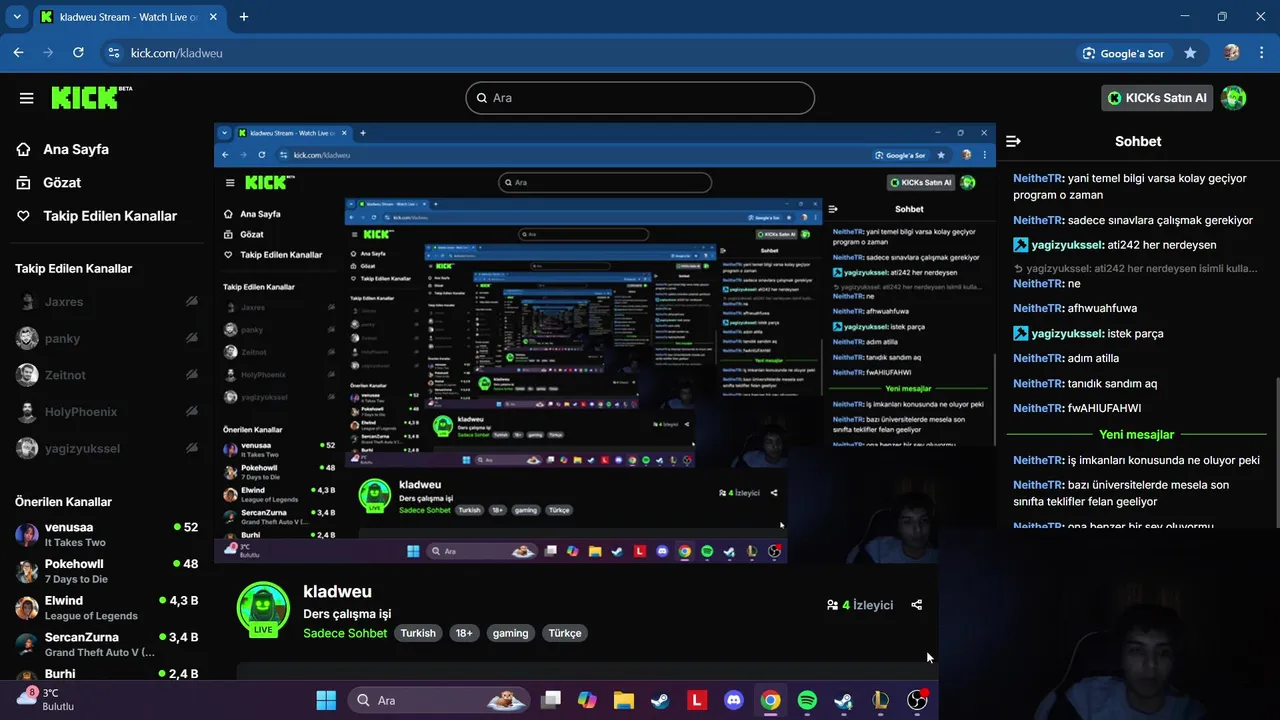Bookmark this page with the star
This screenshot has width=1280, height=720.
pos(1190,53)
